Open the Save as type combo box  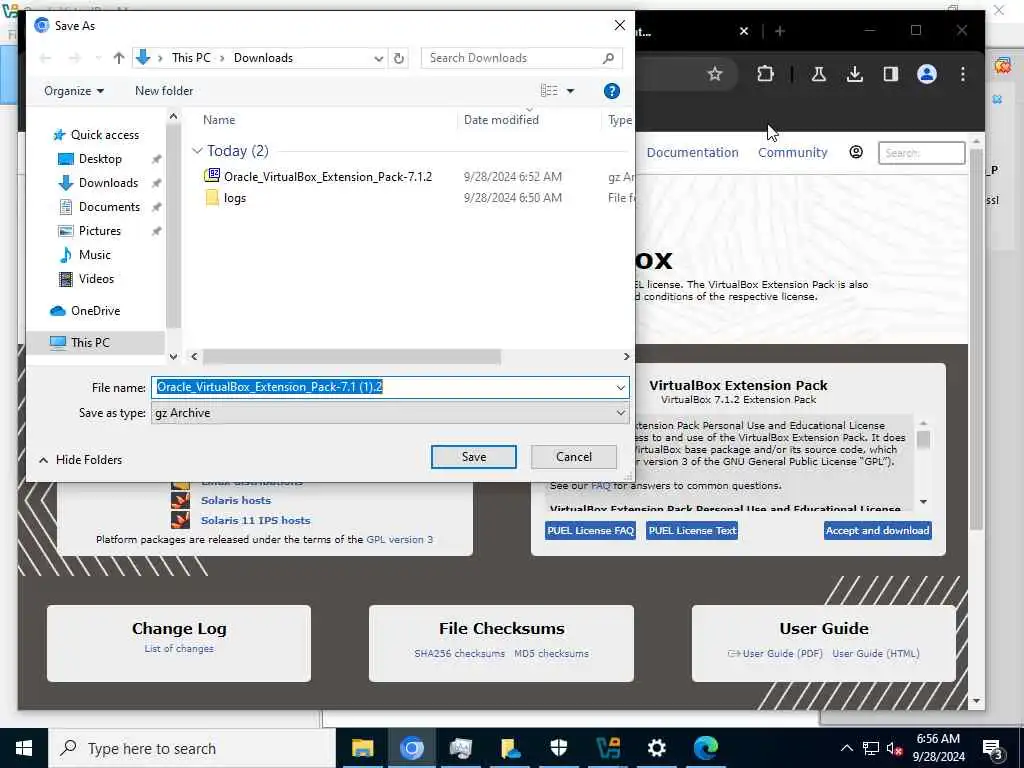pyautogui.click(x=390, y=413)
